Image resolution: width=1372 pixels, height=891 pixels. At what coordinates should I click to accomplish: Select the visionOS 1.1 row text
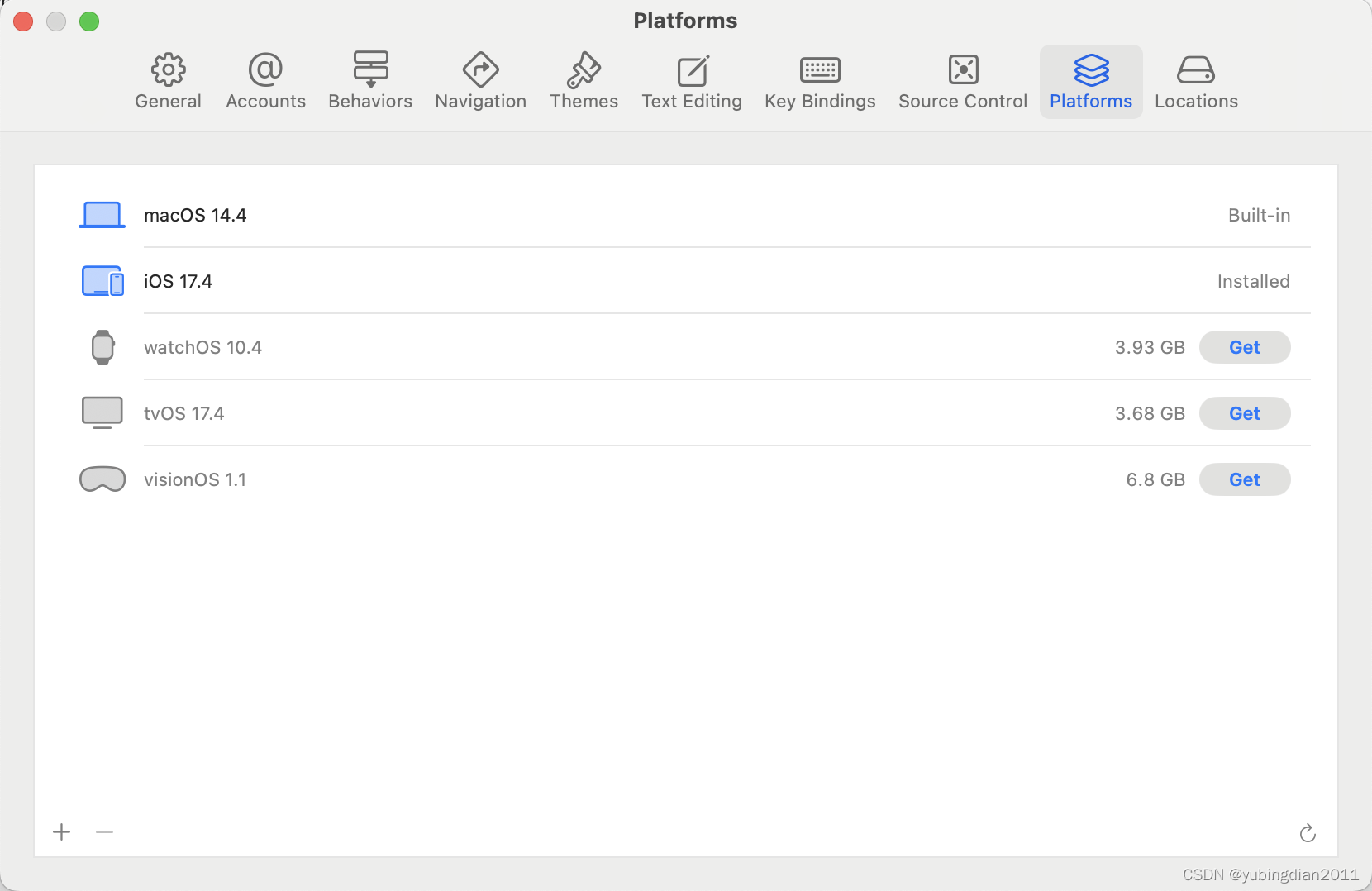click(195, 479)
